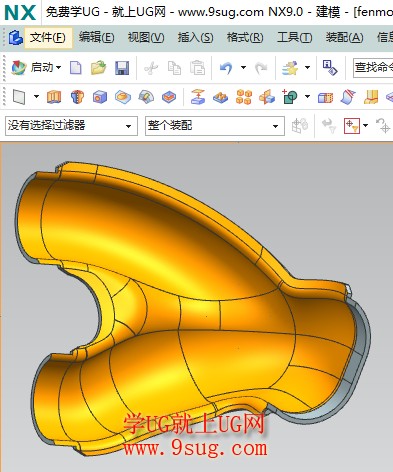Select the Datum Plane icon
Viewport: 393px width, 472px height.
198,97
